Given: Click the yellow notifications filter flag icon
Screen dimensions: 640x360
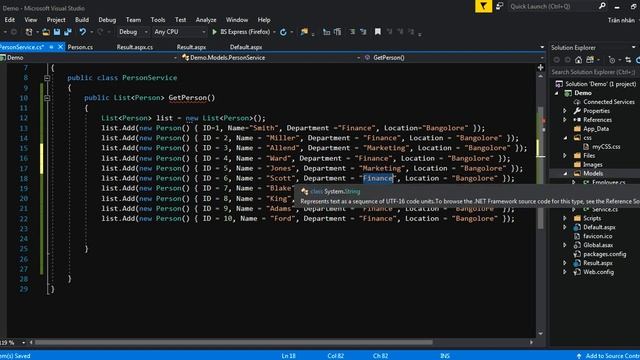Looking at the screenshot, I should [x=483, y=6].
